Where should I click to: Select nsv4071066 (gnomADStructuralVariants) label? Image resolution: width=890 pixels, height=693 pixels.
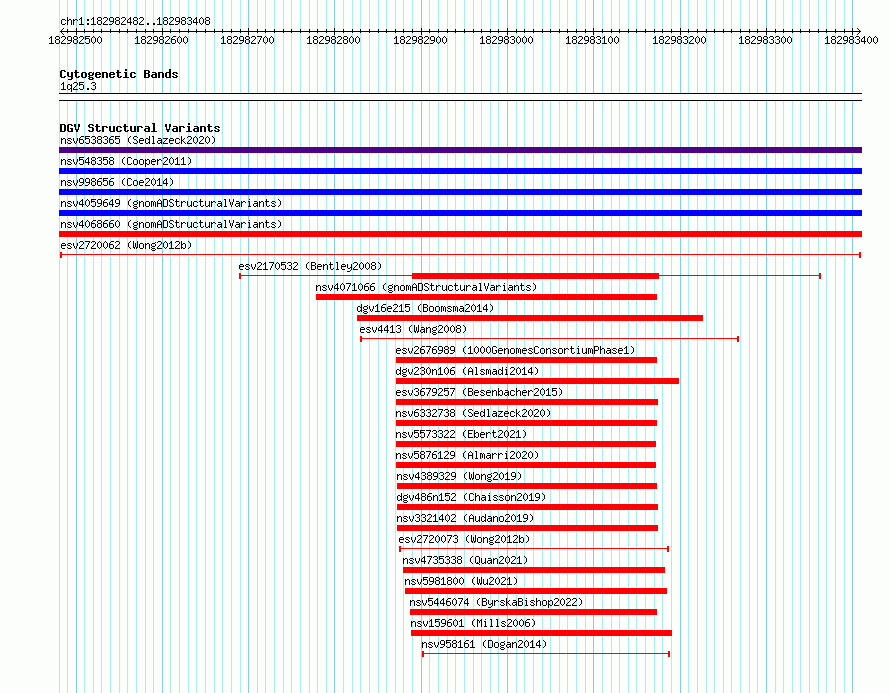click(426, 287)
